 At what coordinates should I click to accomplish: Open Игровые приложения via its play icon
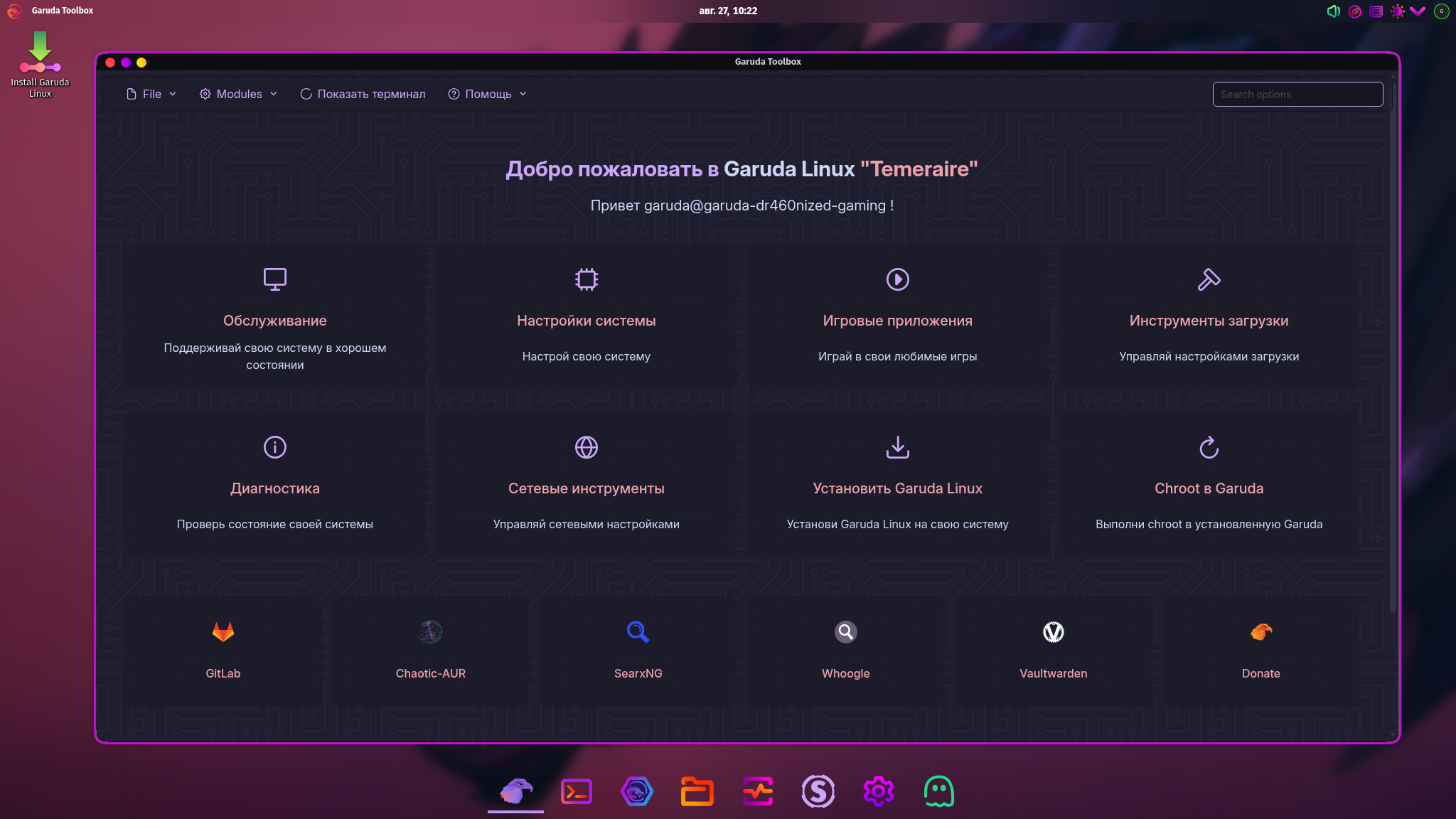[x=898, y=279]
